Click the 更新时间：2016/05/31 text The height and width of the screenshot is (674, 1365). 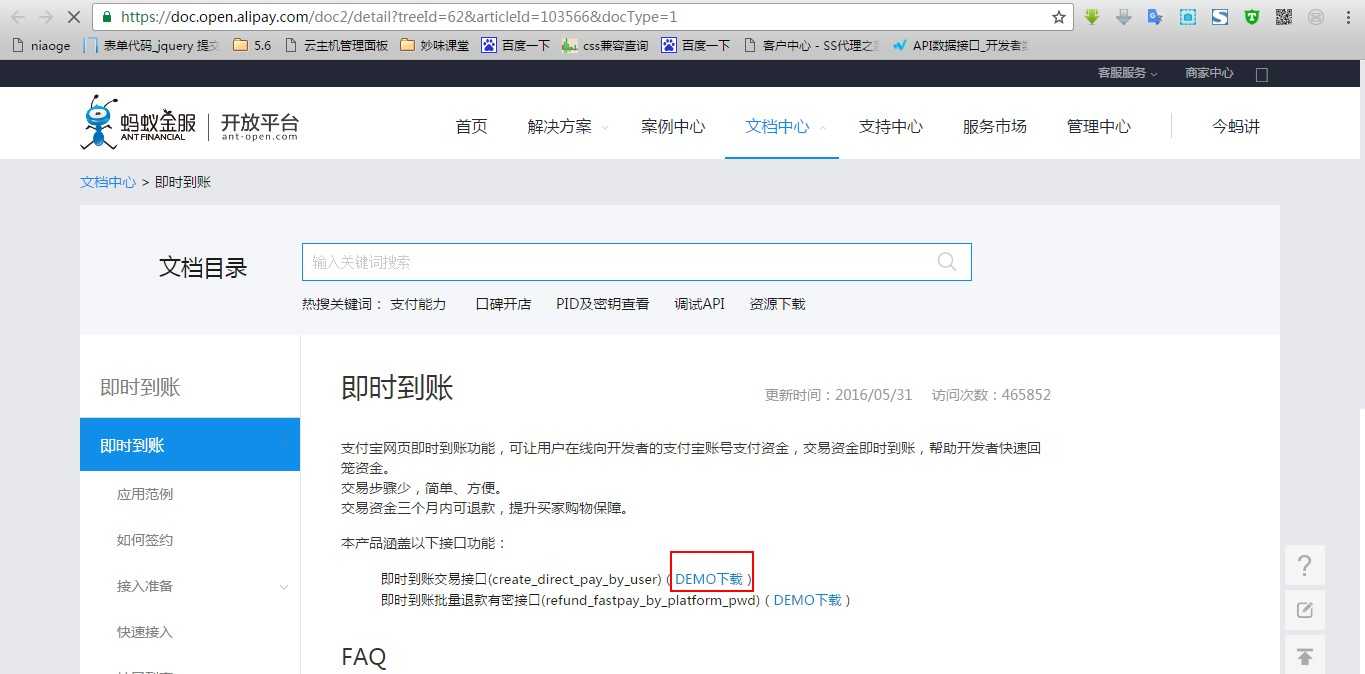point(839,395)
